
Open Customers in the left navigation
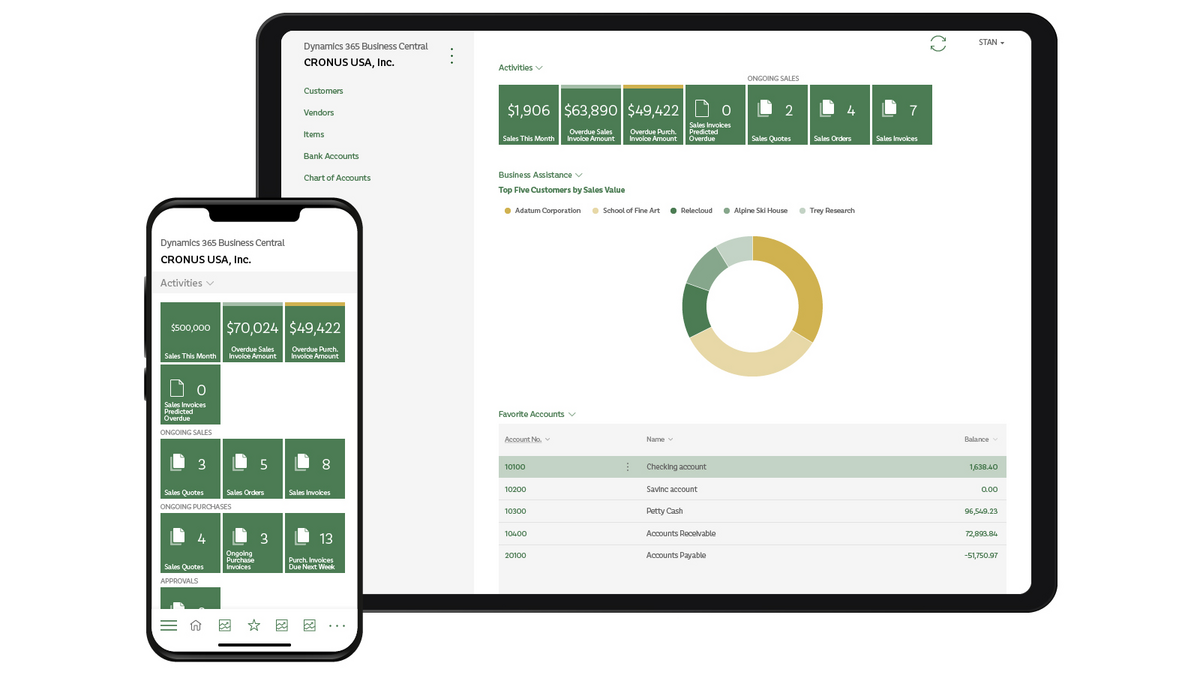323,91
